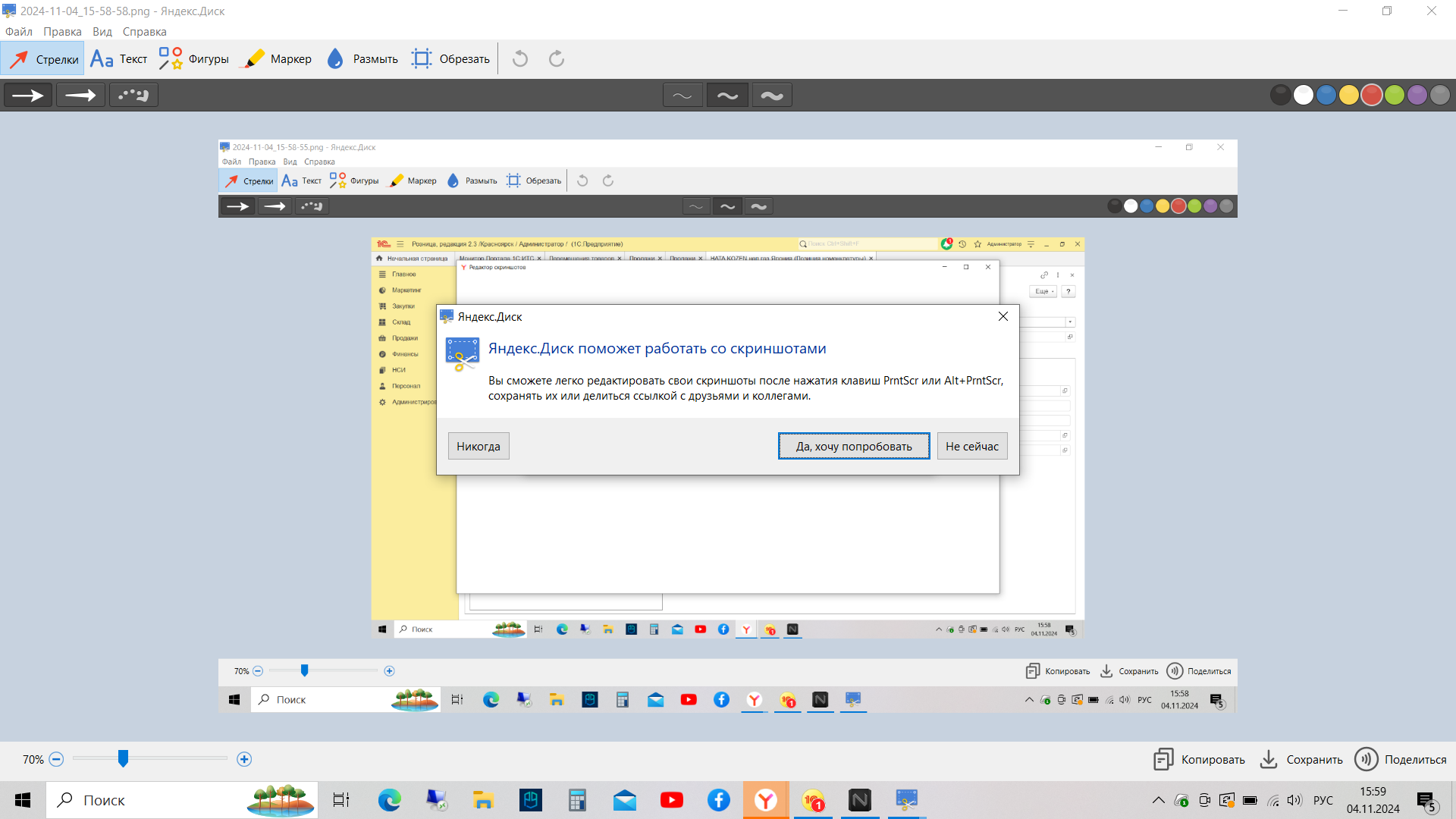Switch to the 1C app on the main taskbar
Image resolution: width=1456 pixels, height=819 pixels.
813,800
